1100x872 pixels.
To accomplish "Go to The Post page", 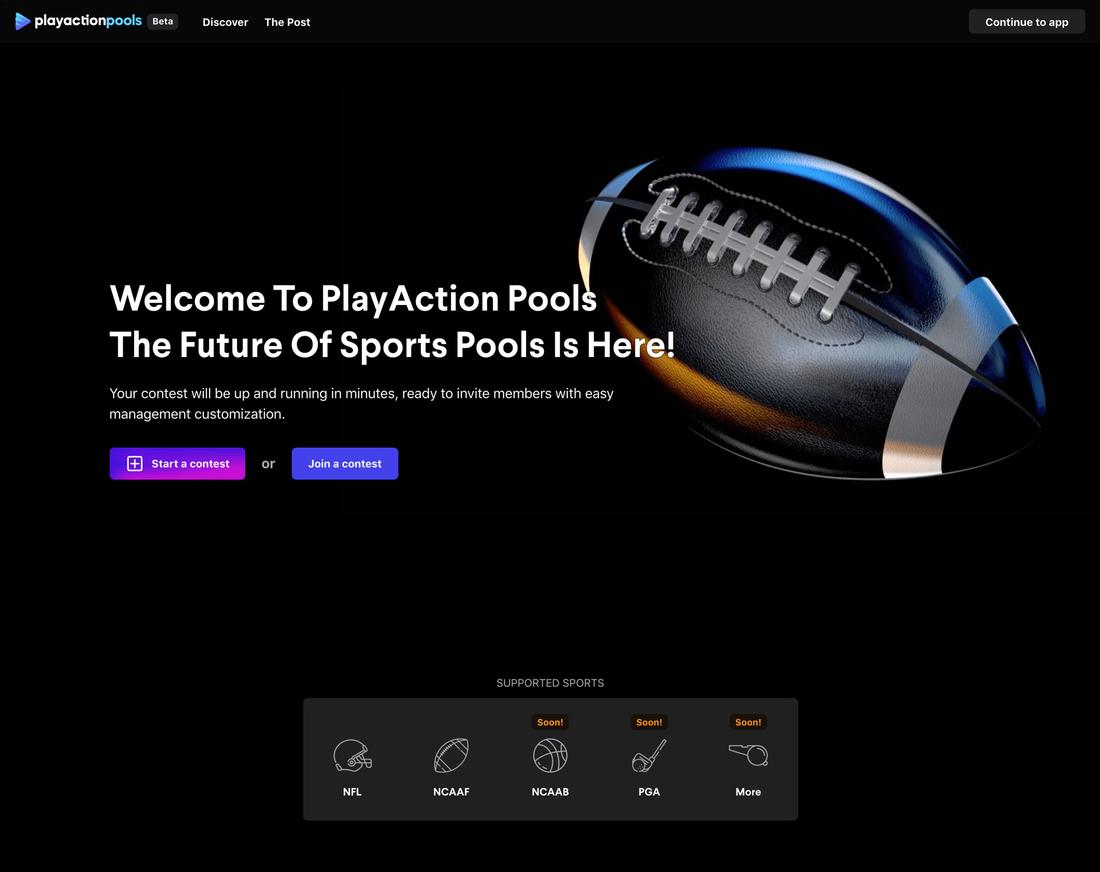I will point(287,22).
